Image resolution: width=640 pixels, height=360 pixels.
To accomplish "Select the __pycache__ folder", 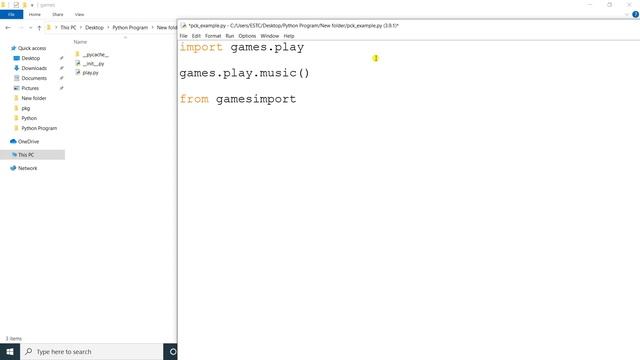I will tap(96, 54).
